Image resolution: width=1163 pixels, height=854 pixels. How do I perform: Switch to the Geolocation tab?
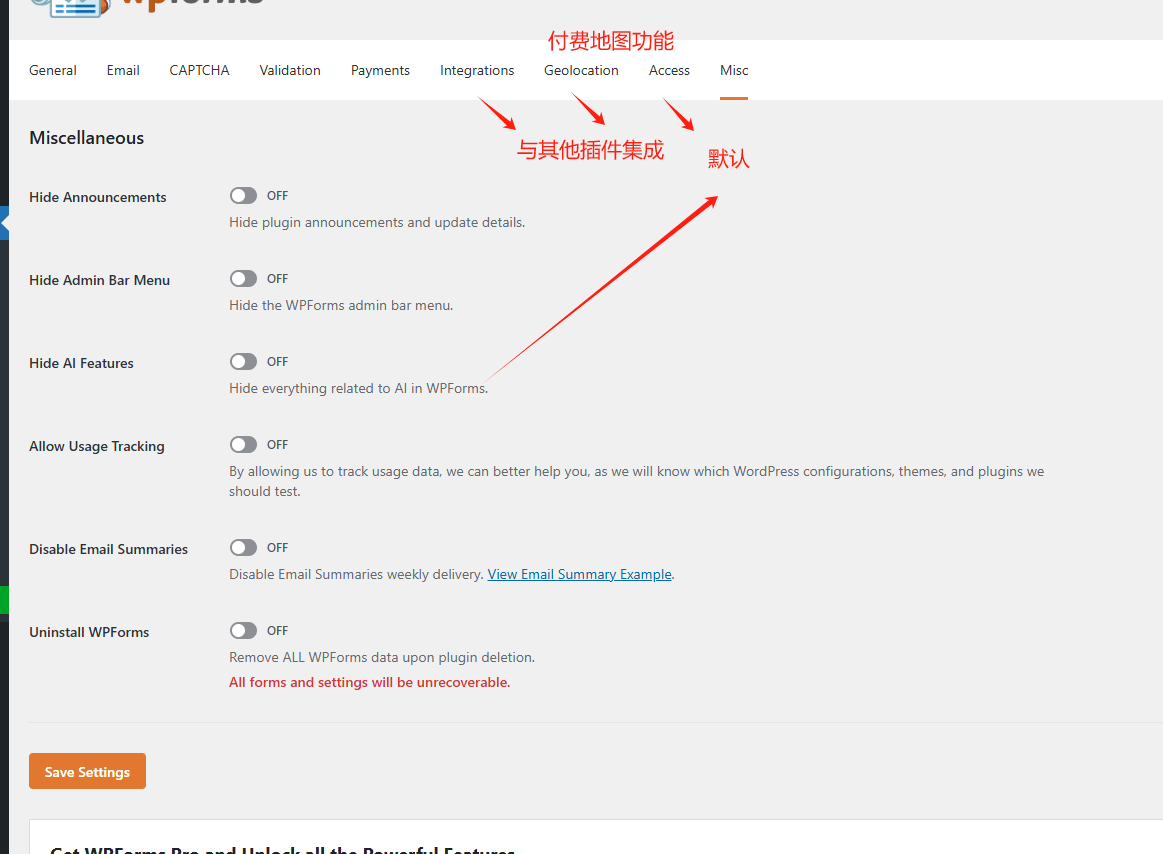(581, 71)
